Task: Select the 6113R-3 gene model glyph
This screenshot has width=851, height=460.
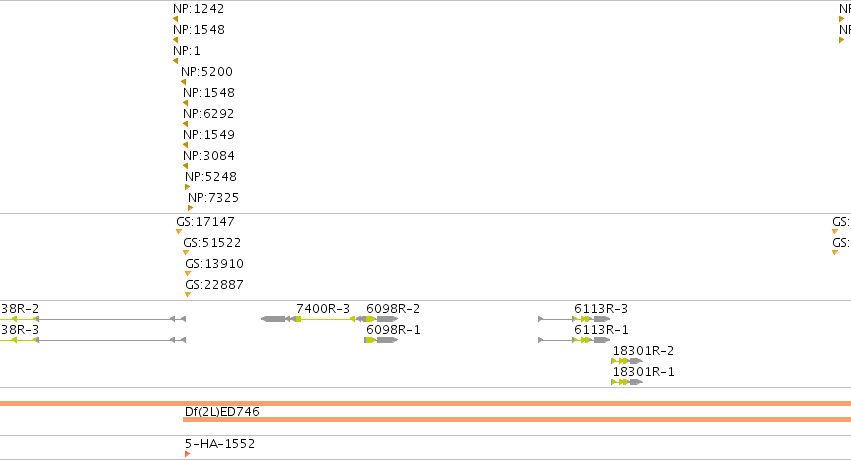Action: tap(574, 320)
